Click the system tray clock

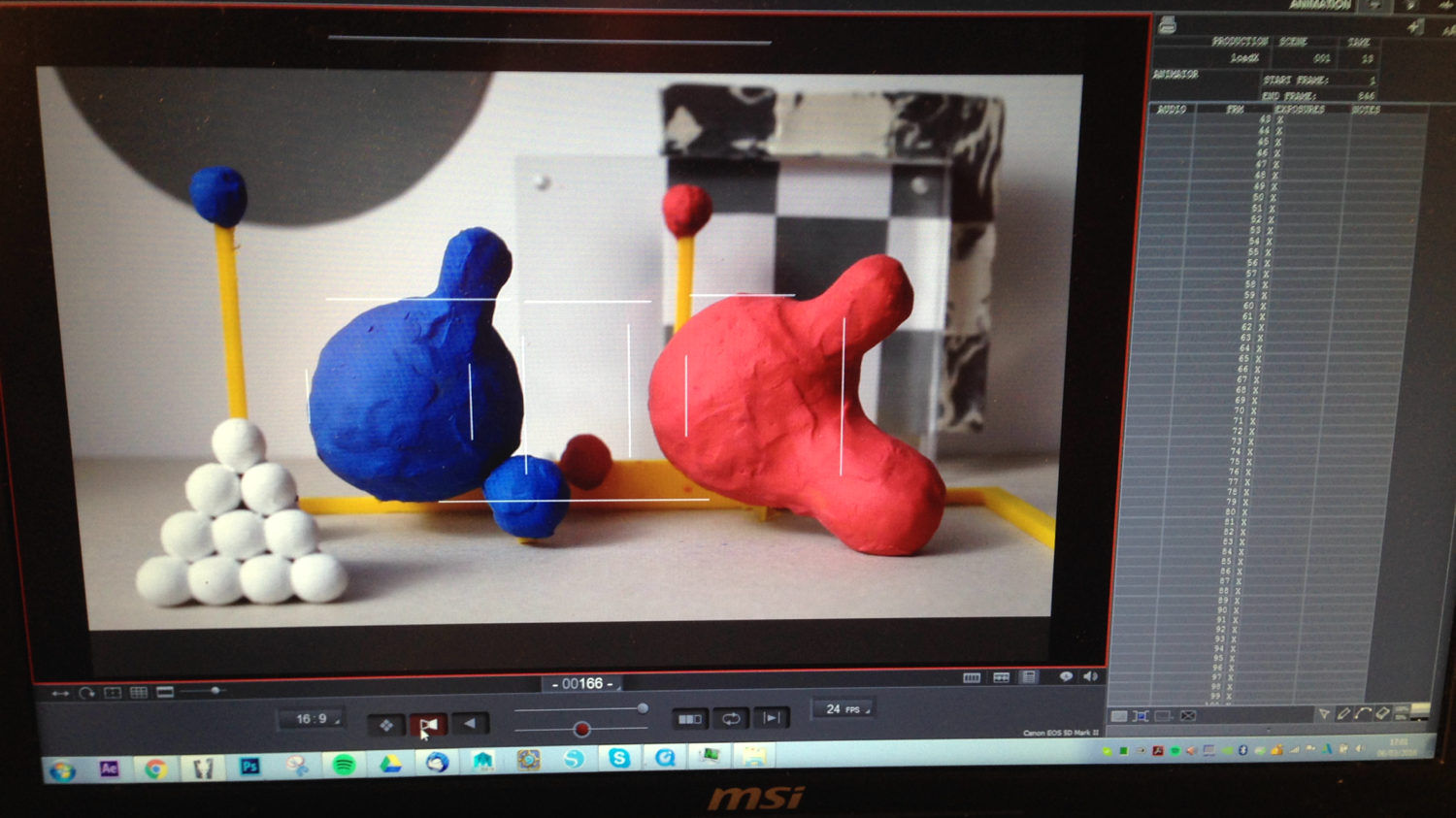pos(1398,747)
